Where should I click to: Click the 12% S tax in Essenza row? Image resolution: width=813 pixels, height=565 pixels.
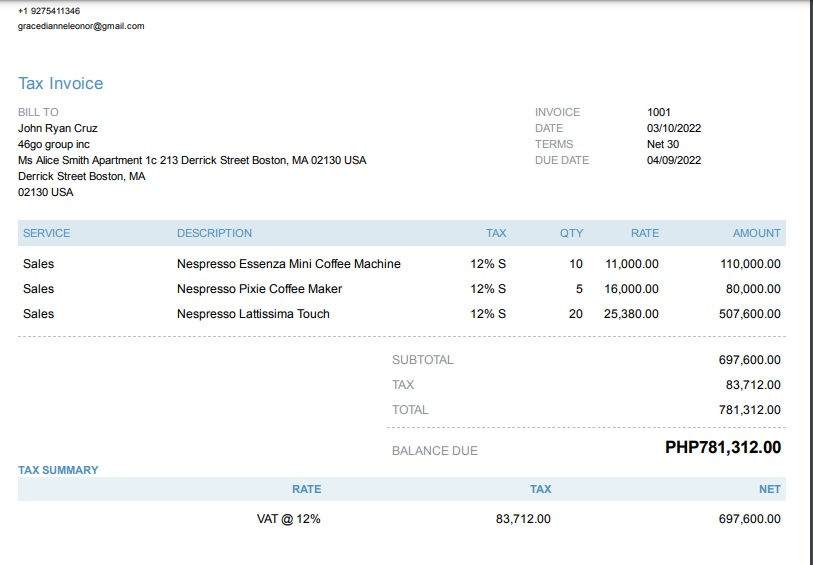click(x=488, y=264)
